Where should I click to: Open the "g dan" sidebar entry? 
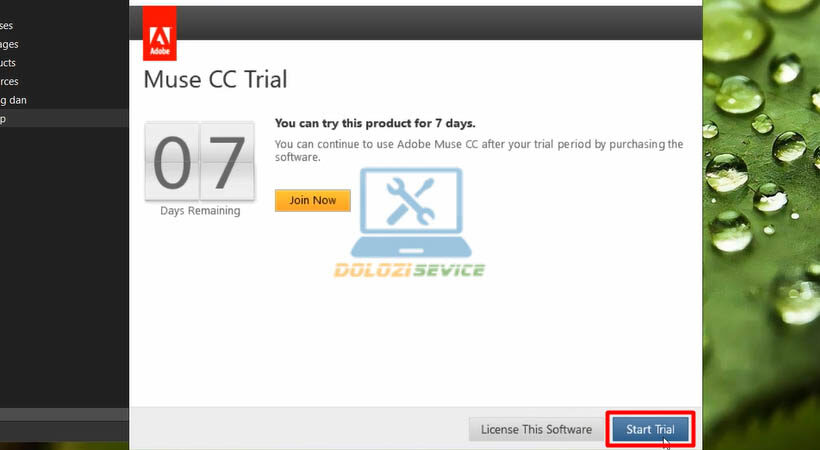[13, 100]
